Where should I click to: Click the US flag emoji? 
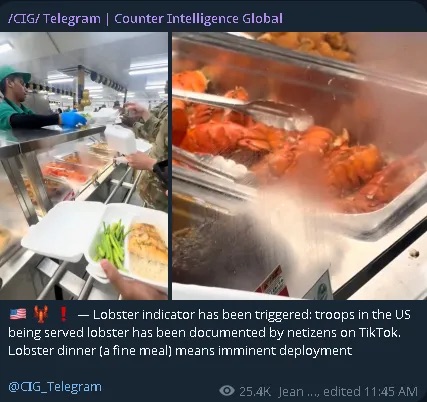pos(18,314)
